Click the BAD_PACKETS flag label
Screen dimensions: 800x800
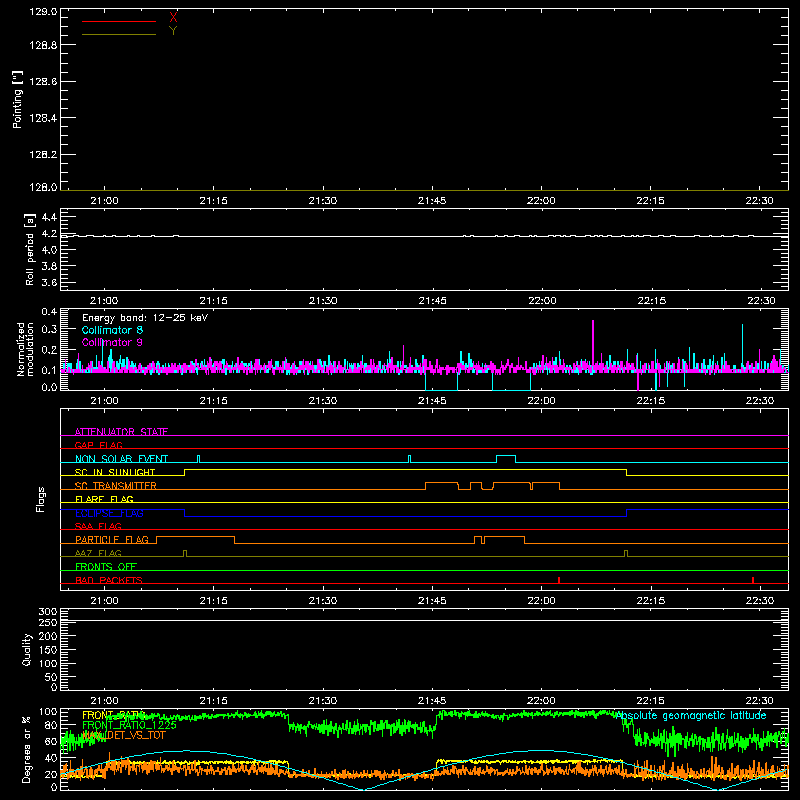(109, 580)
